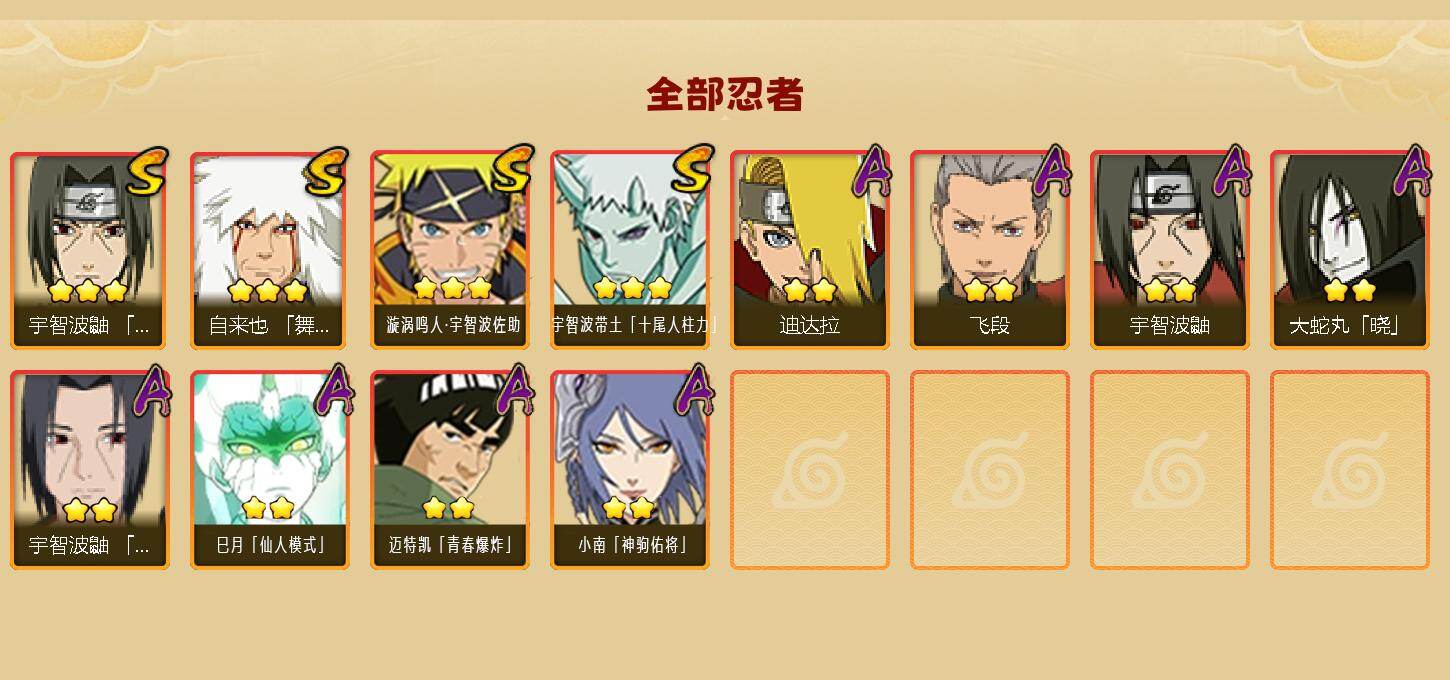This screenshot has width=1450, height=680.
Task: Click the three stars on the 鸣人·佐助 card
Action: pyautogui.click(x=452, y=289)
